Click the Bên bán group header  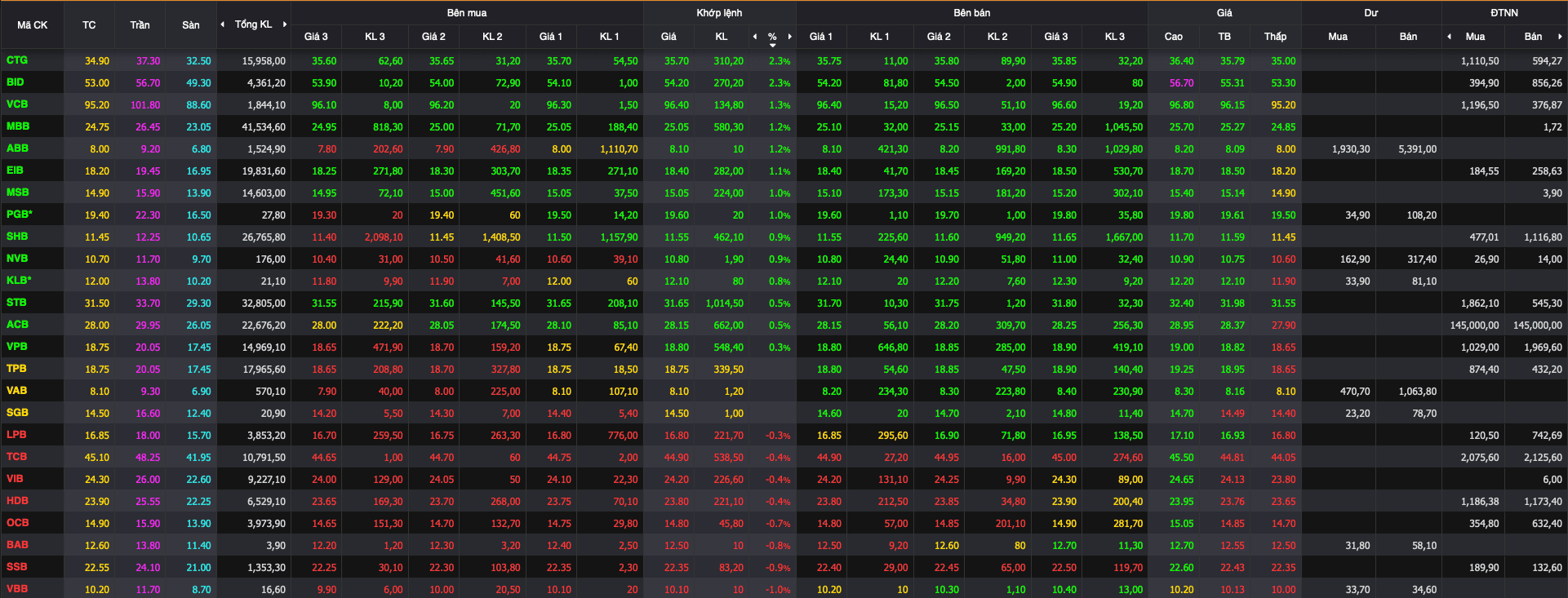tap(971, 13)
